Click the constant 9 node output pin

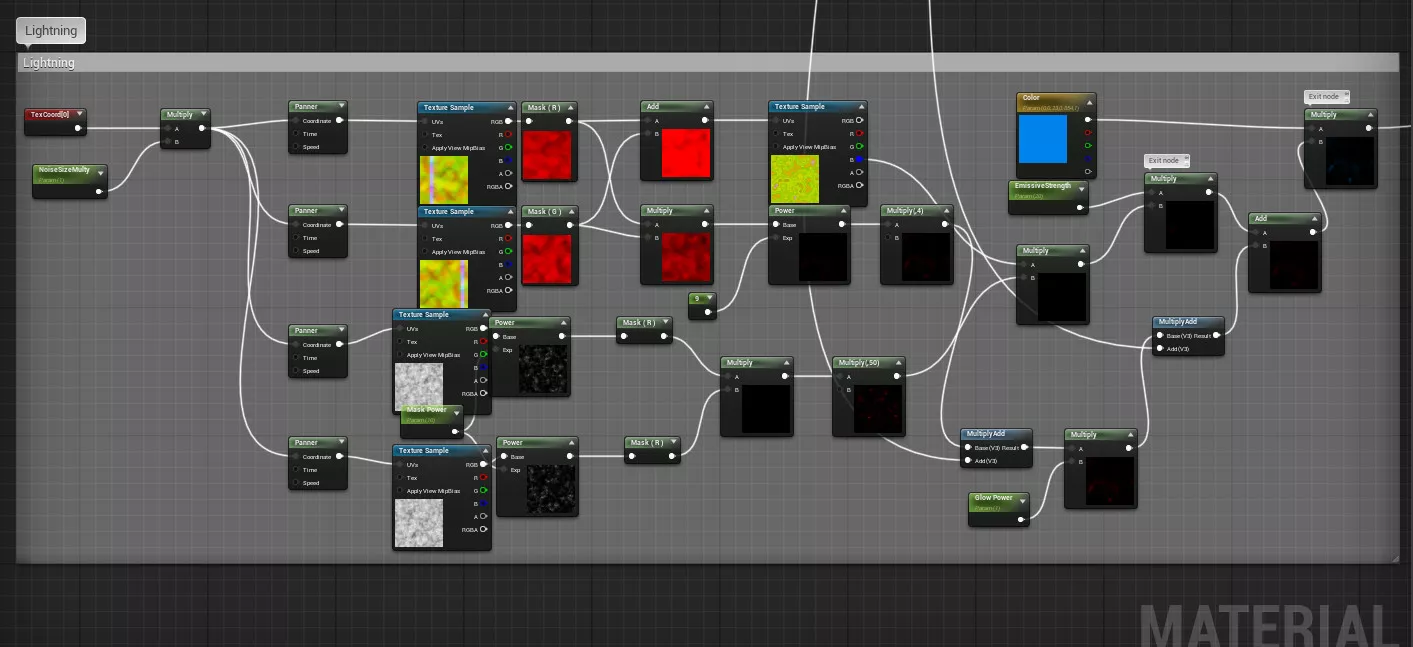click(x=708, y=312)
